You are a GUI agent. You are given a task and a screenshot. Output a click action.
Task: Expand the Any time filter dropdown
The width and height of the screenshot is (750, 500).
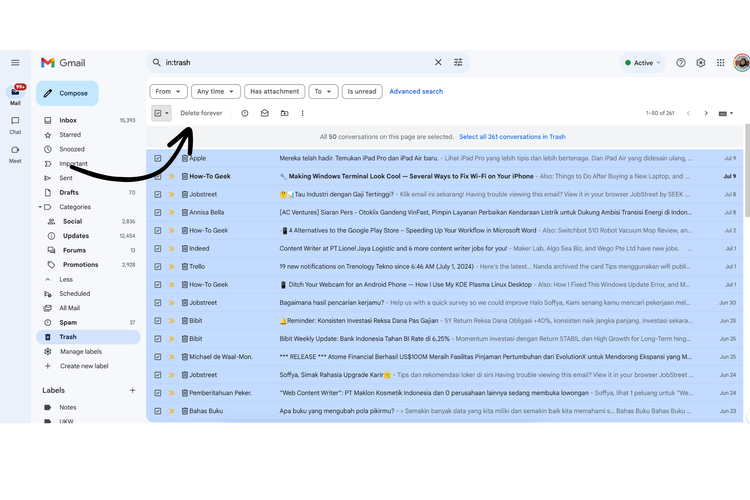click(x=216, y=91)
